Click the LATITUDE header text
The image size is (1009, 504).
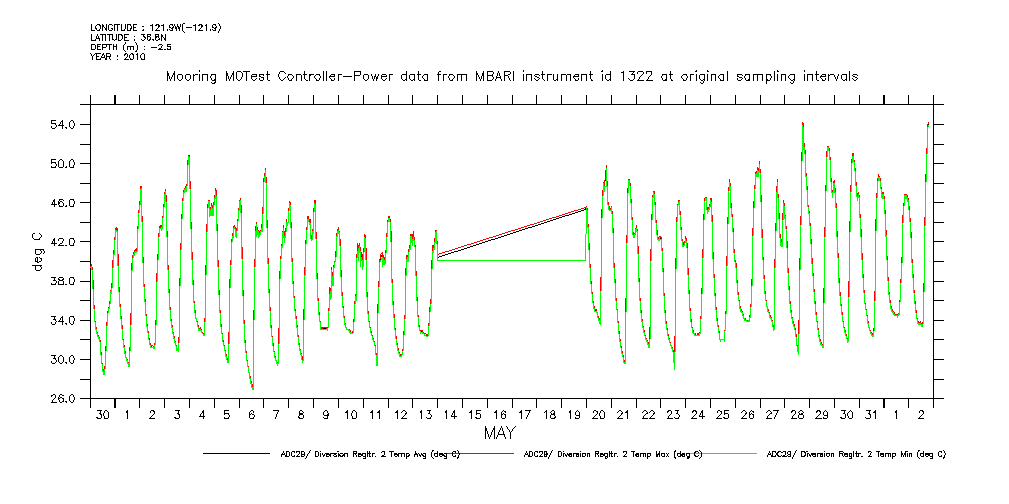point(127,37)
